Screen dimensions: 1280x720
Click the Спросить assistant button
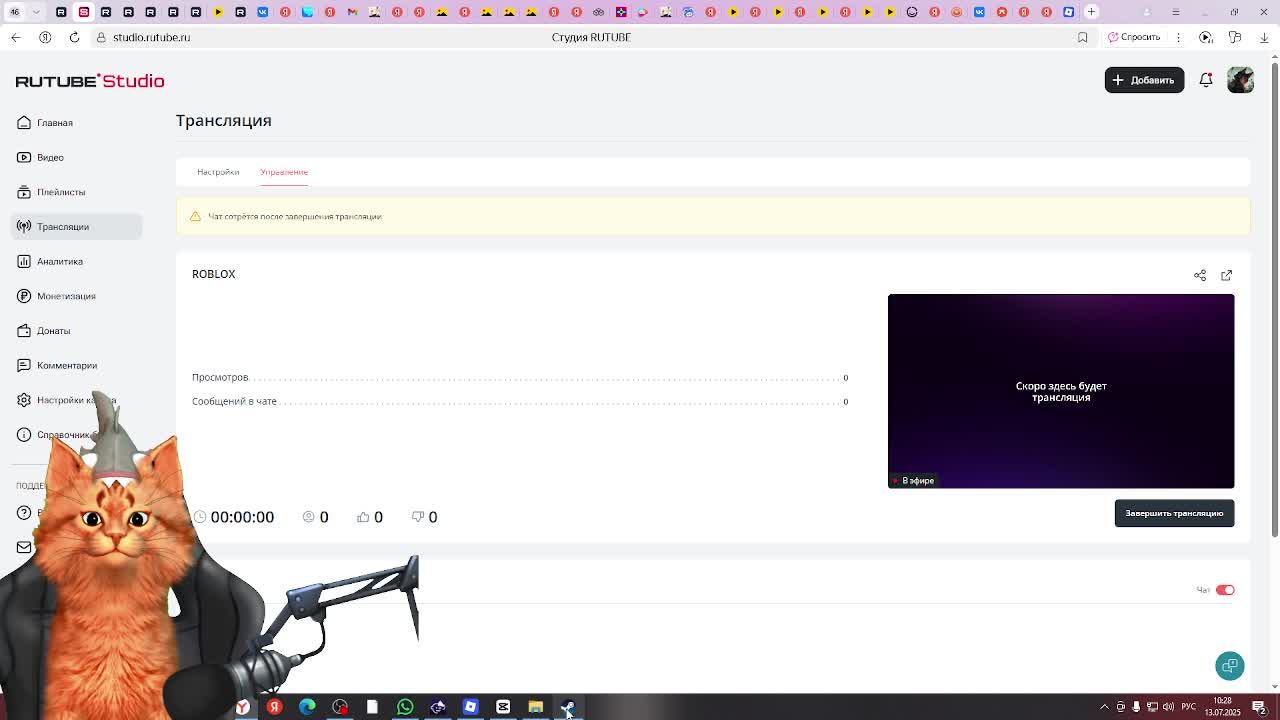click(x=1135, y=37)
